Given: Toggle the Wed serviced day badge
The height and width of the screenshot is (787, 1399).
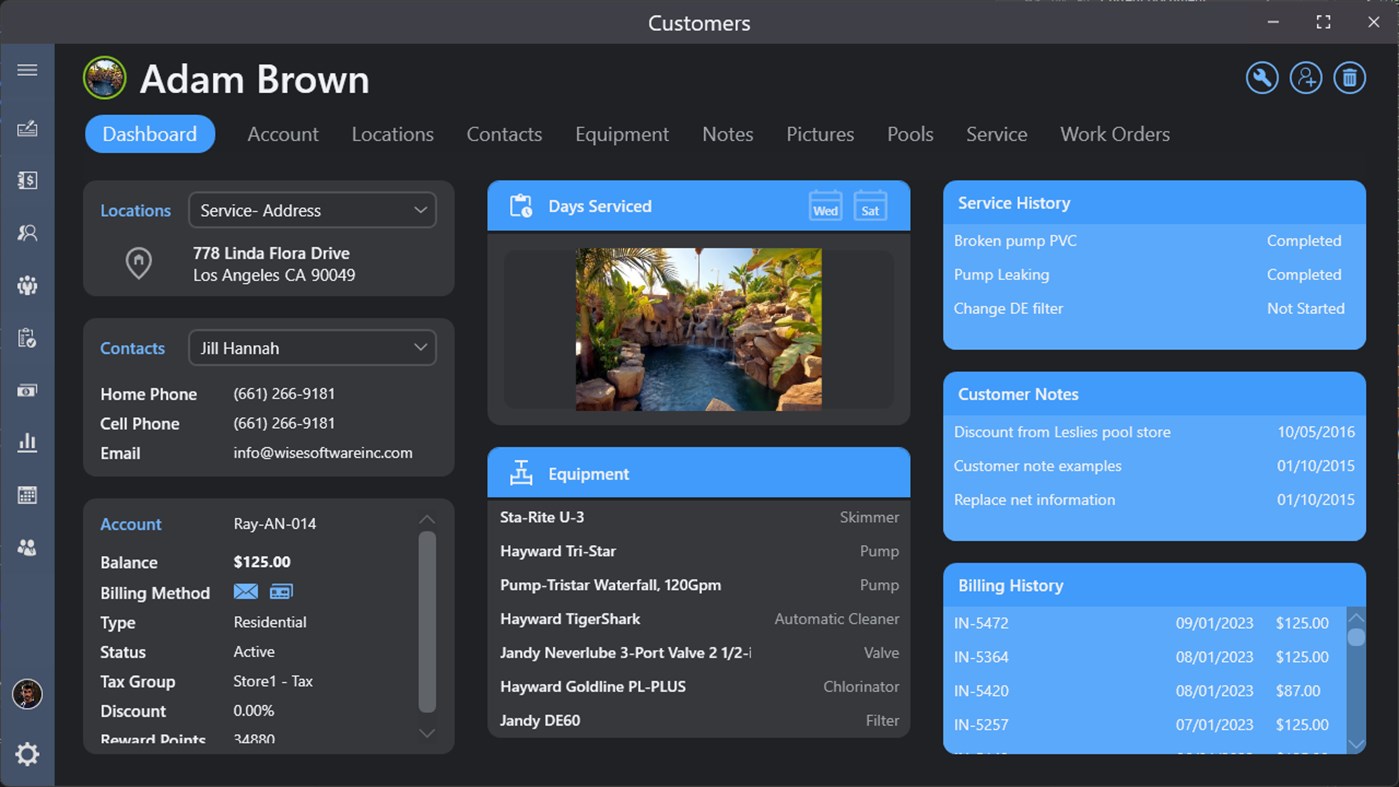Looking at the screenshot, I should tap(825, 205).
